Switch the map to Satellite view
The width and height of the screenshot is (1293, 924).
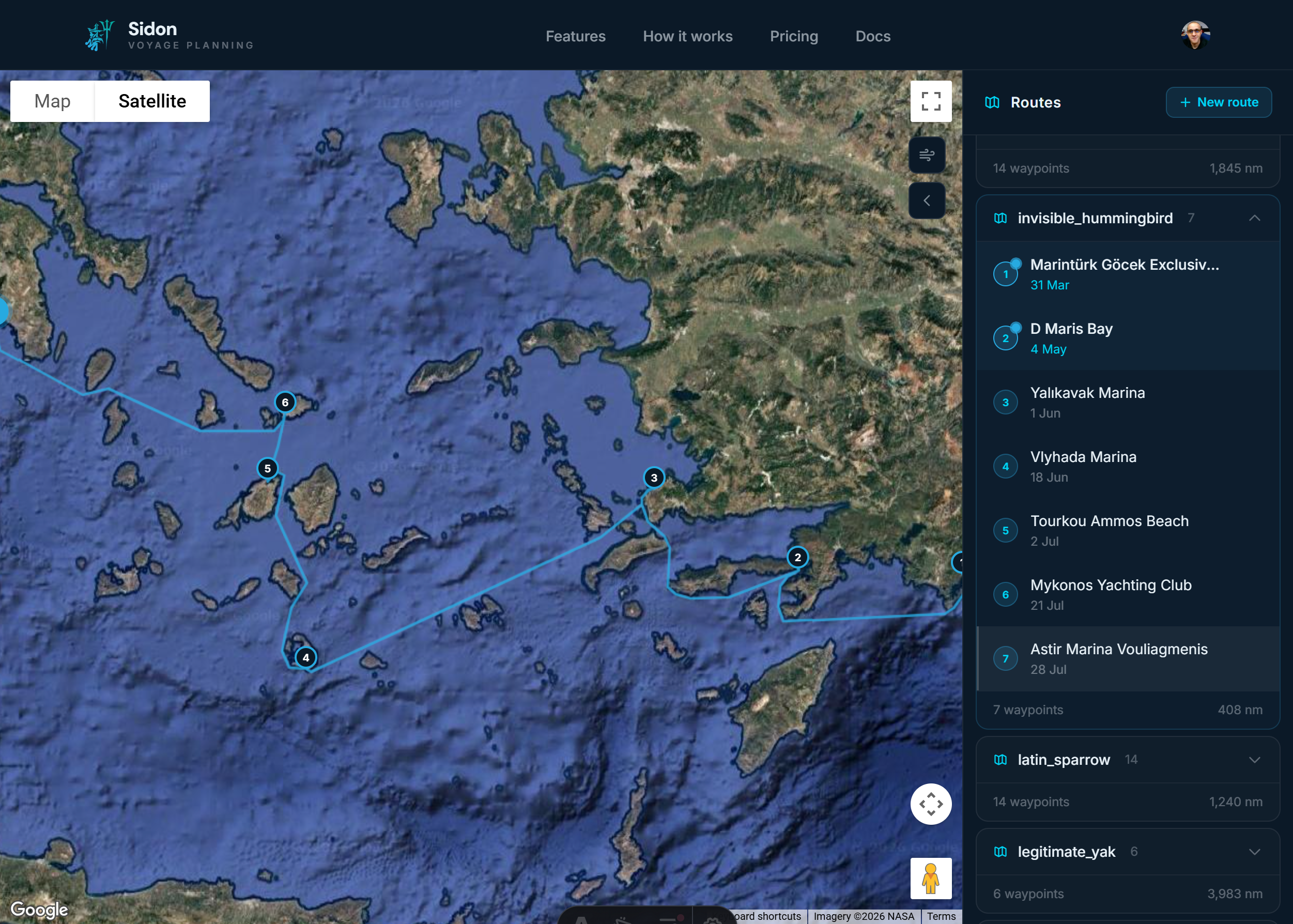pos(152,101)
